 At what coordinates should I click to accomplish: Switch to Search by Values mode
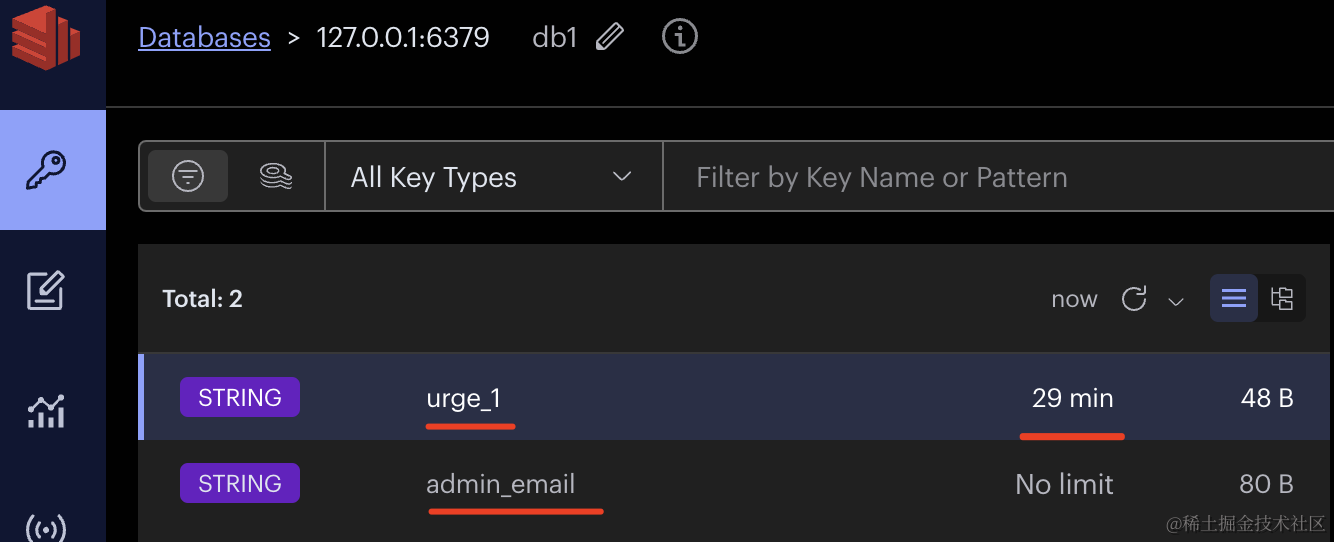coord(276,177)
